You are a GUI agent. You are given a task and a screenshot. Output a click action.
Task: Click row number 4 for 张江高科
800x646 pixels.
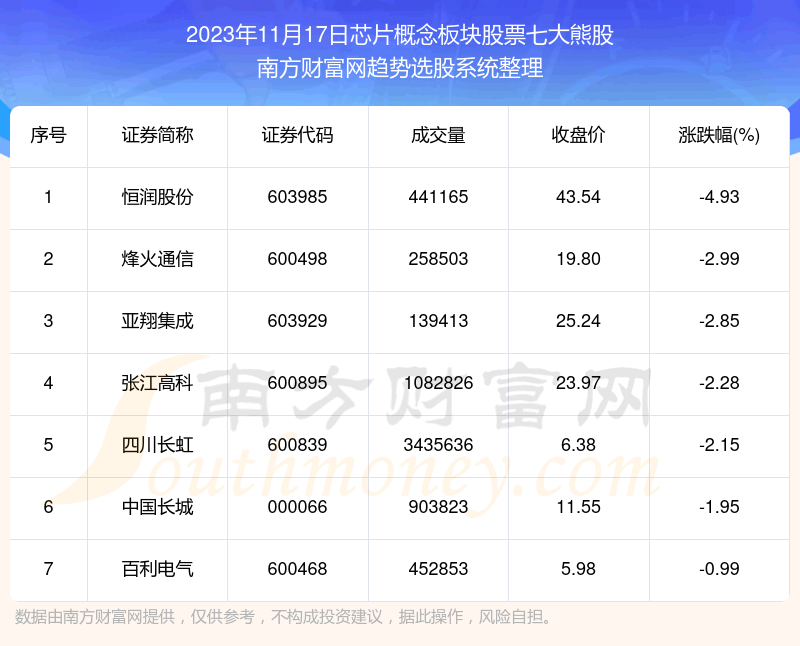48,383
